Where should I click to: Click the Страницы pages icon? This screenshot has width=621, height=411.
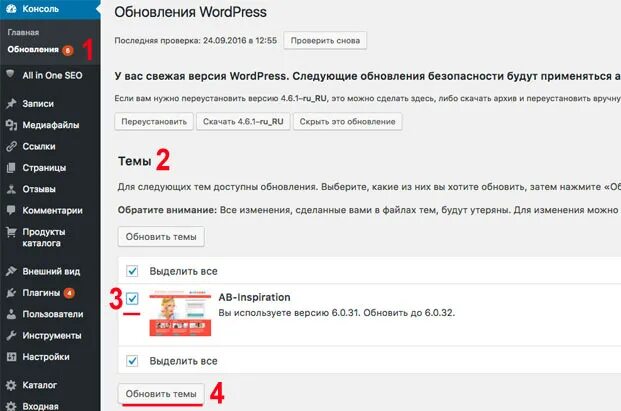point(11,167)
